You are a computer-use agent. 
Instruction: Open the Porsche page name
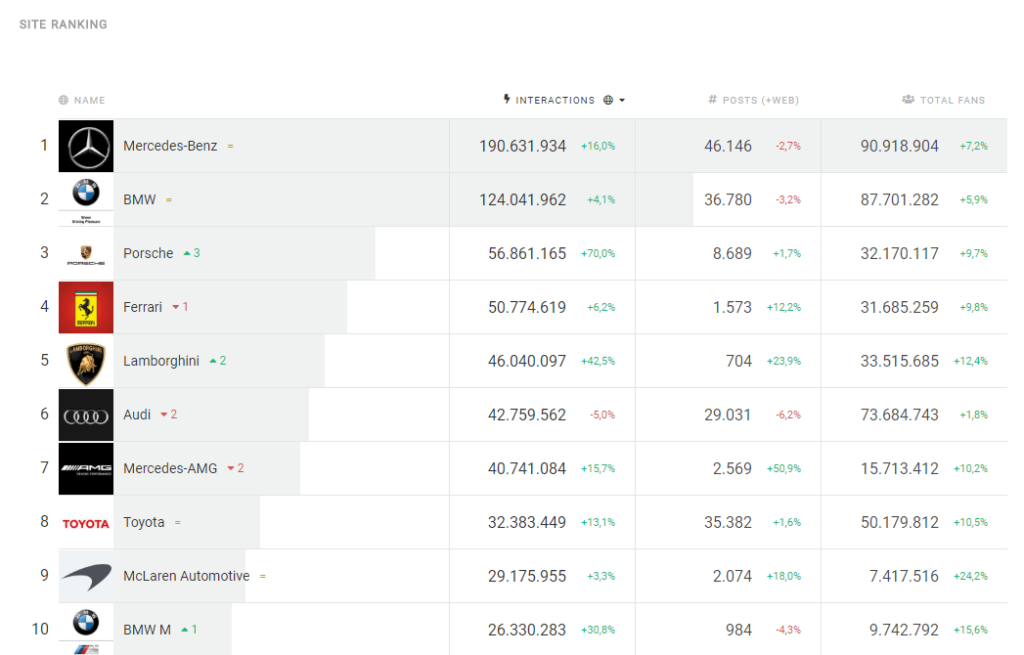(148, 253)
